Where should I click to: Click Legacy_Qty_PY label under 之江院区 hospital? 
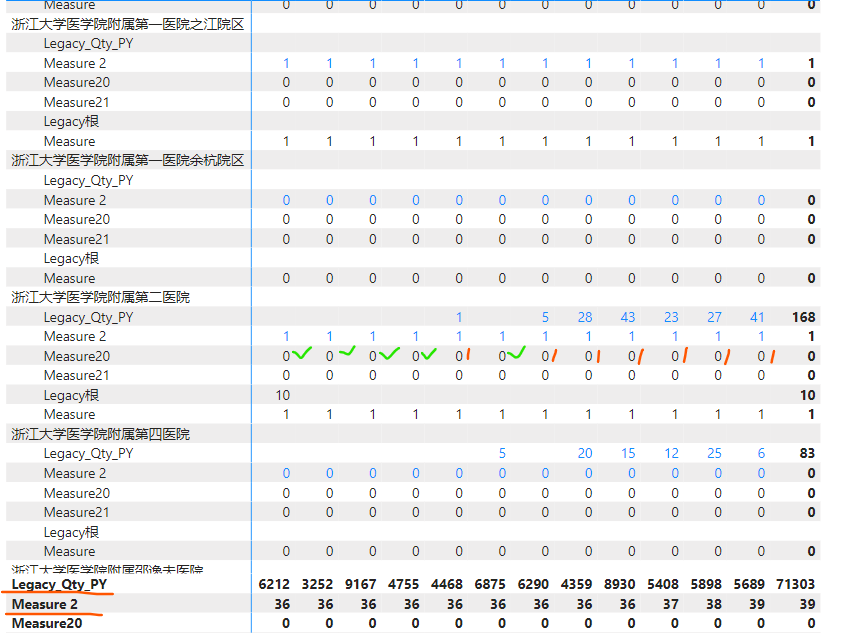point(88,44)
